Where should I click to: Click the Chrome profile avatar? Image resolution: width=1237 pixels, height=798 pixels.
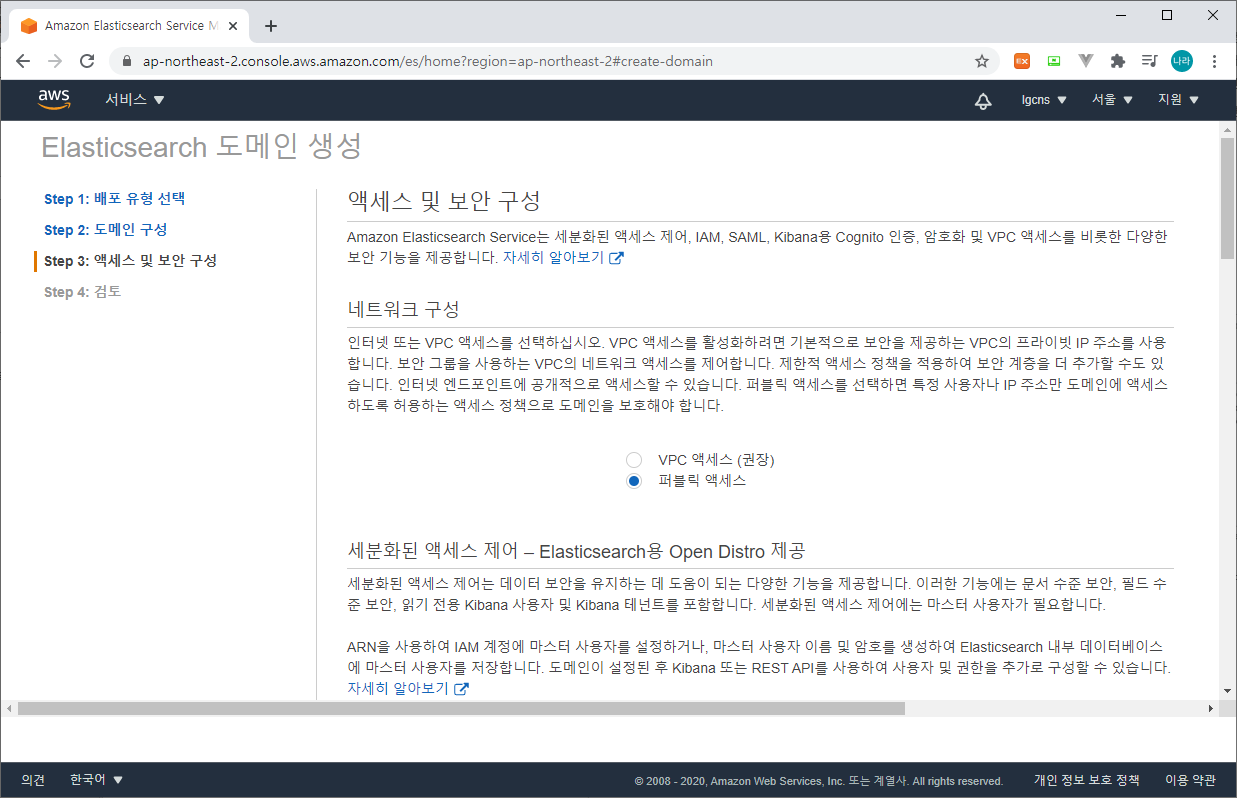pyautogui.click(x=1182, y=61)
